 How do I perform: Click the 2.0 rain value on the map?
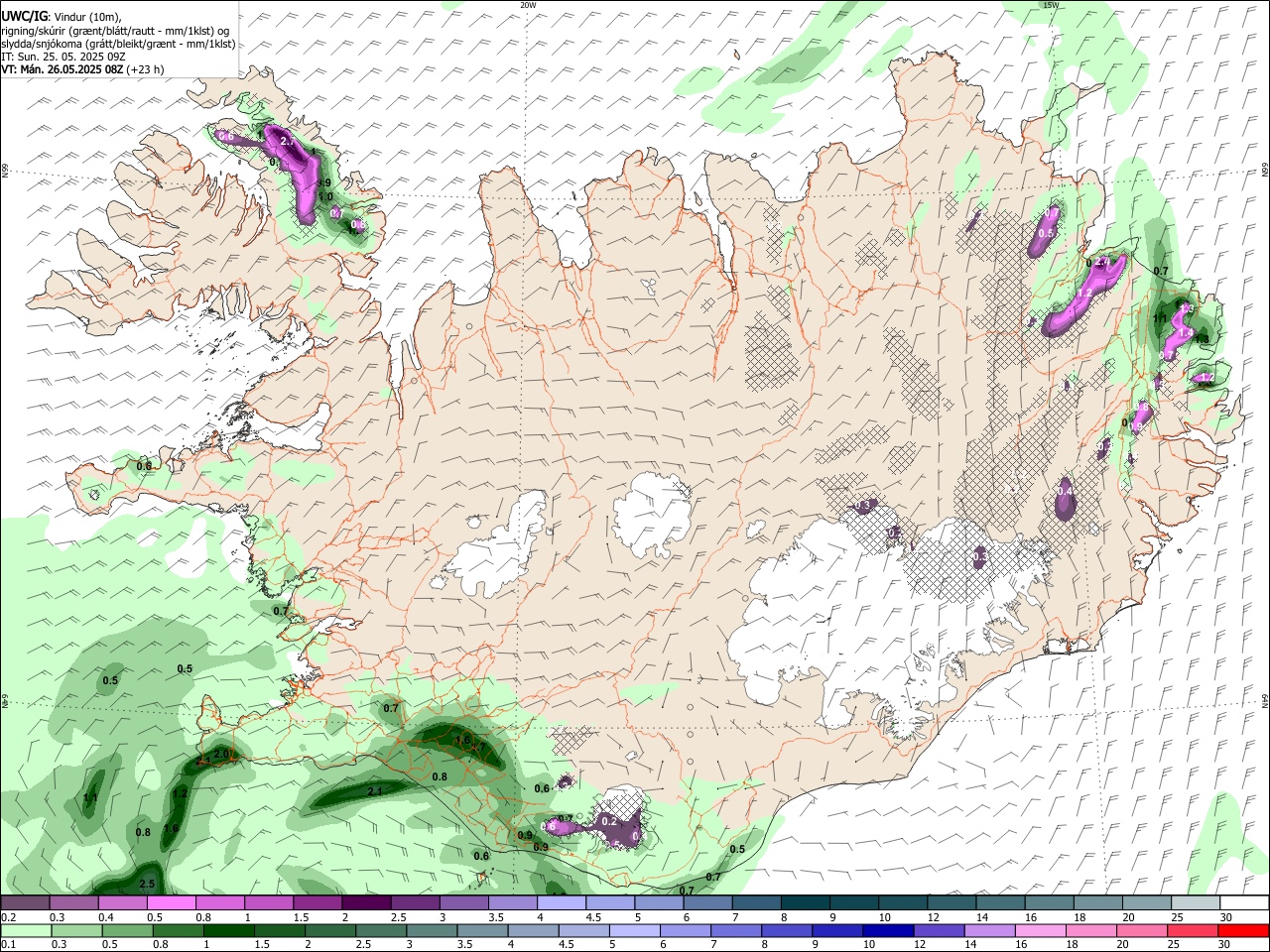tap(222, 755)
